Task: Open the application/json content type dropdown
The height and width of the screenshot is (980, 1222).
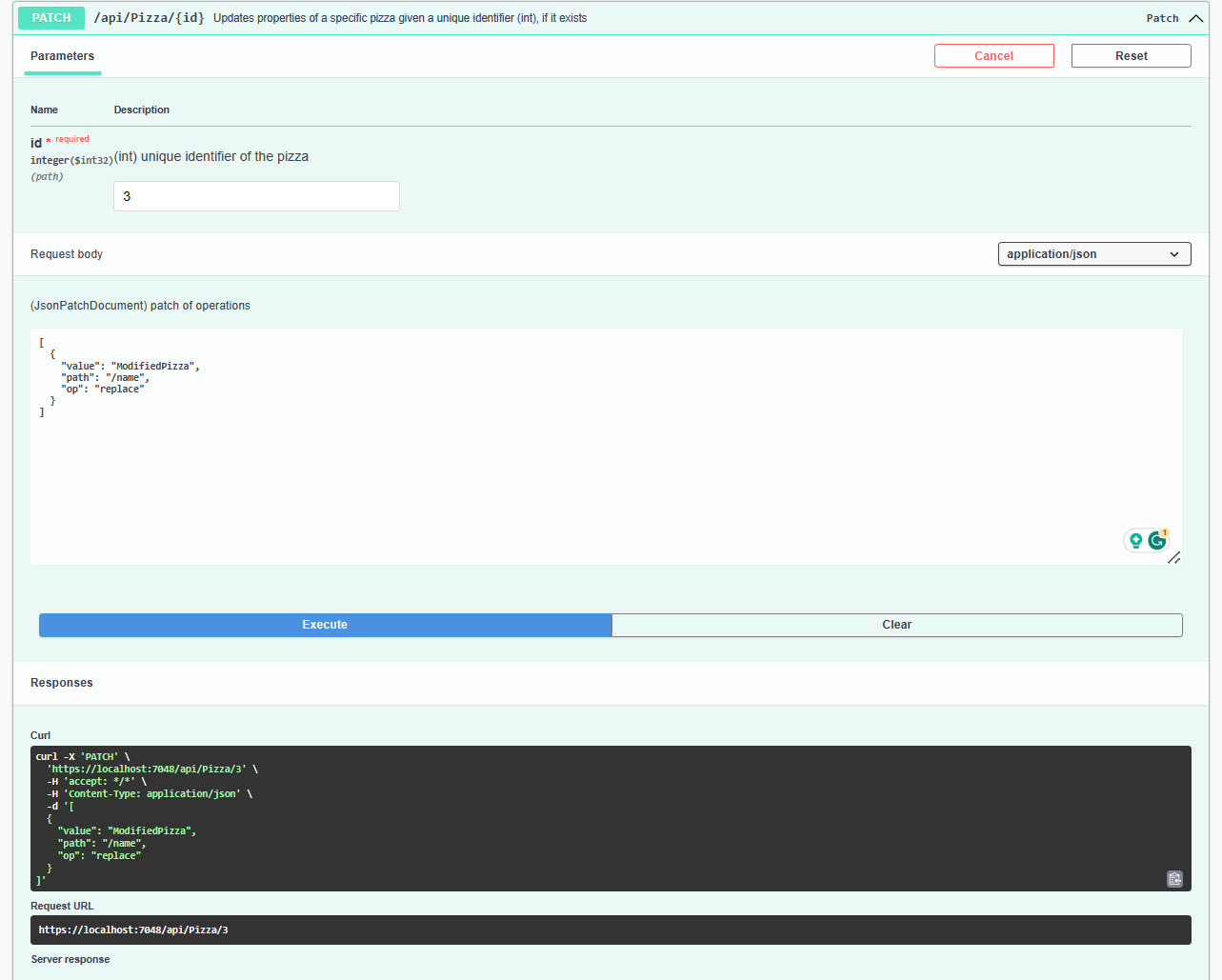Action: (x=1093, y=254)
